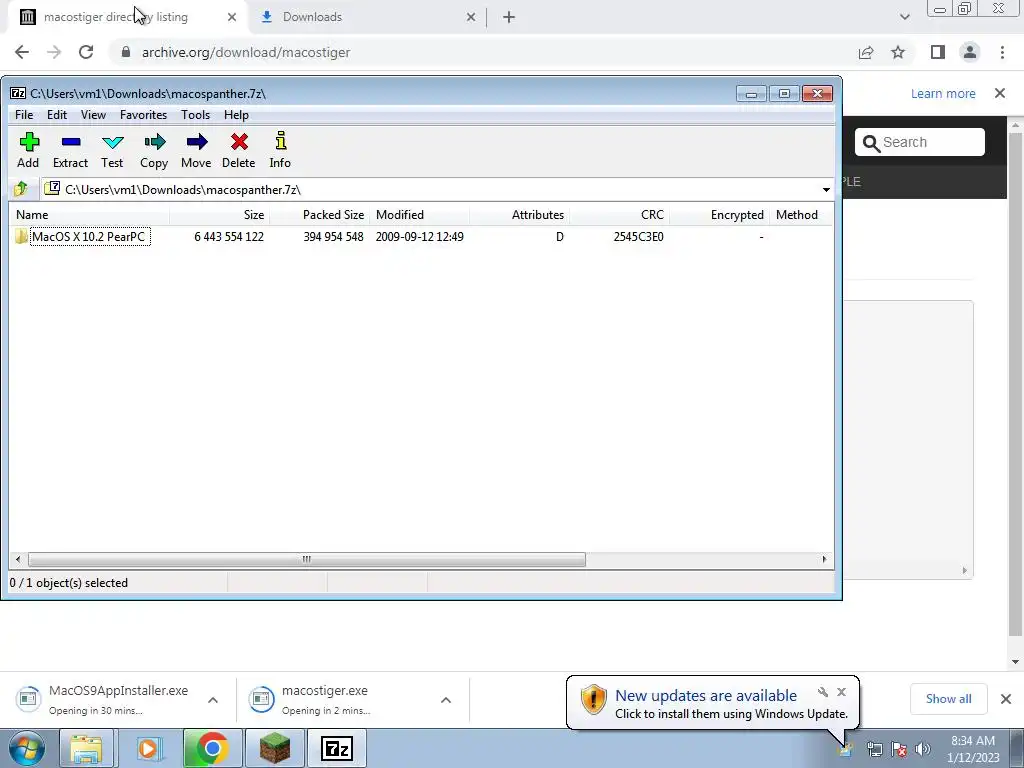
Task: Sort by Attributes column header
Action: 519,215
